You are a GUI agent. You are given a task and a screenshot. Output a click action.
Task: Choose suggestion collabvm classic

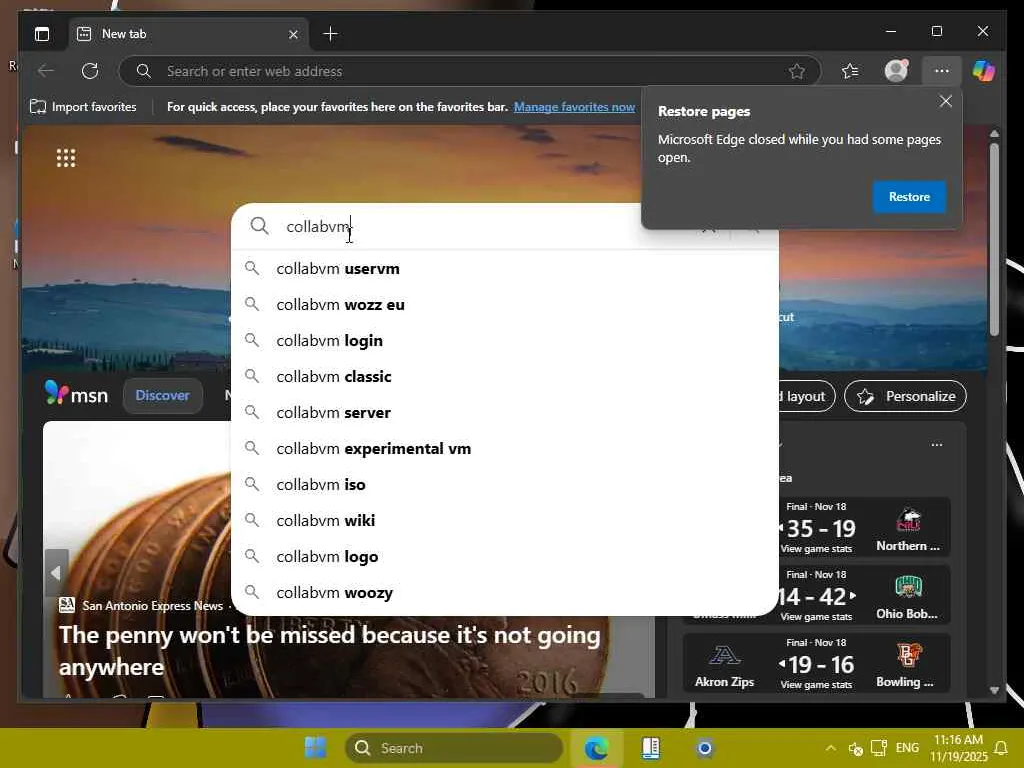tap(505, 377)
